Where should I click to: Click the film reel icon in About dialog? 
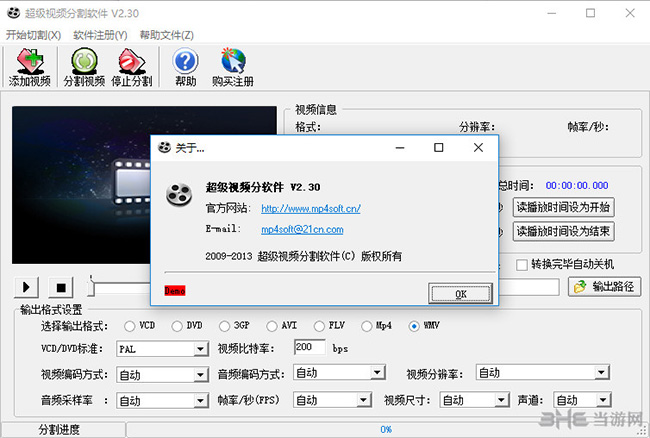pos(179,194)
